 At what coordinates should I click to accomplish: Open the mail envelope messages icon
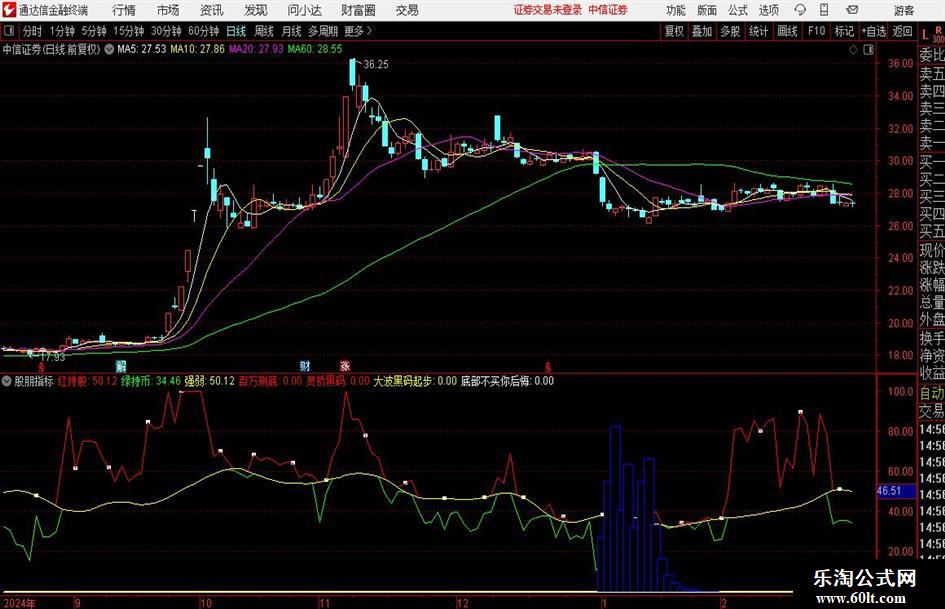(x=852, y=10)
